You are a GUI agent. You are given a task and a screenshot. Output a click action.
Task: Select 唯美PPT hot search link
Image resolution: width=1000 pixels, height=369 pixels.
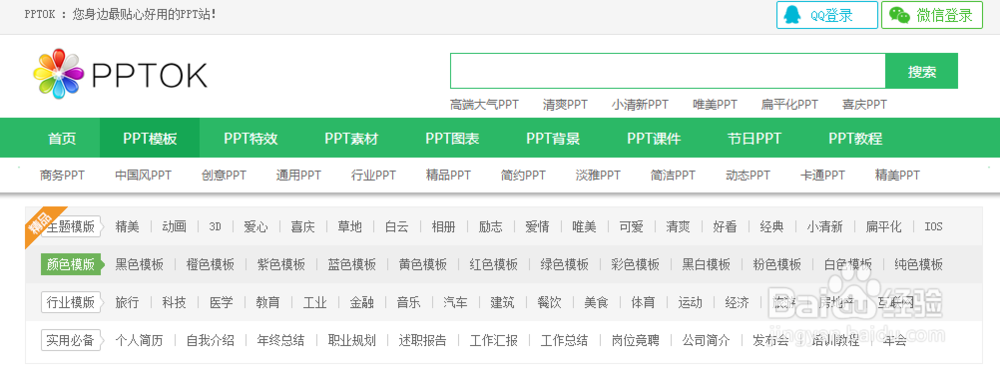[715, 105]
